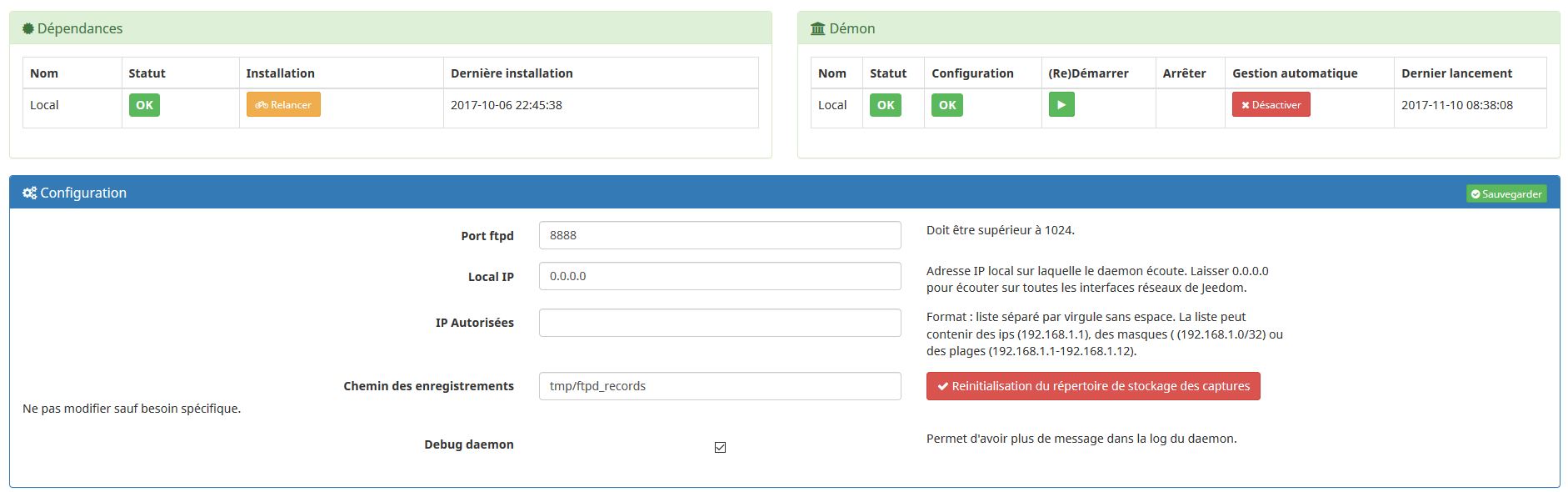The image size is (1568, 492).
Task: Click the Gestion automatique column header
Action: coord(1295,73)
